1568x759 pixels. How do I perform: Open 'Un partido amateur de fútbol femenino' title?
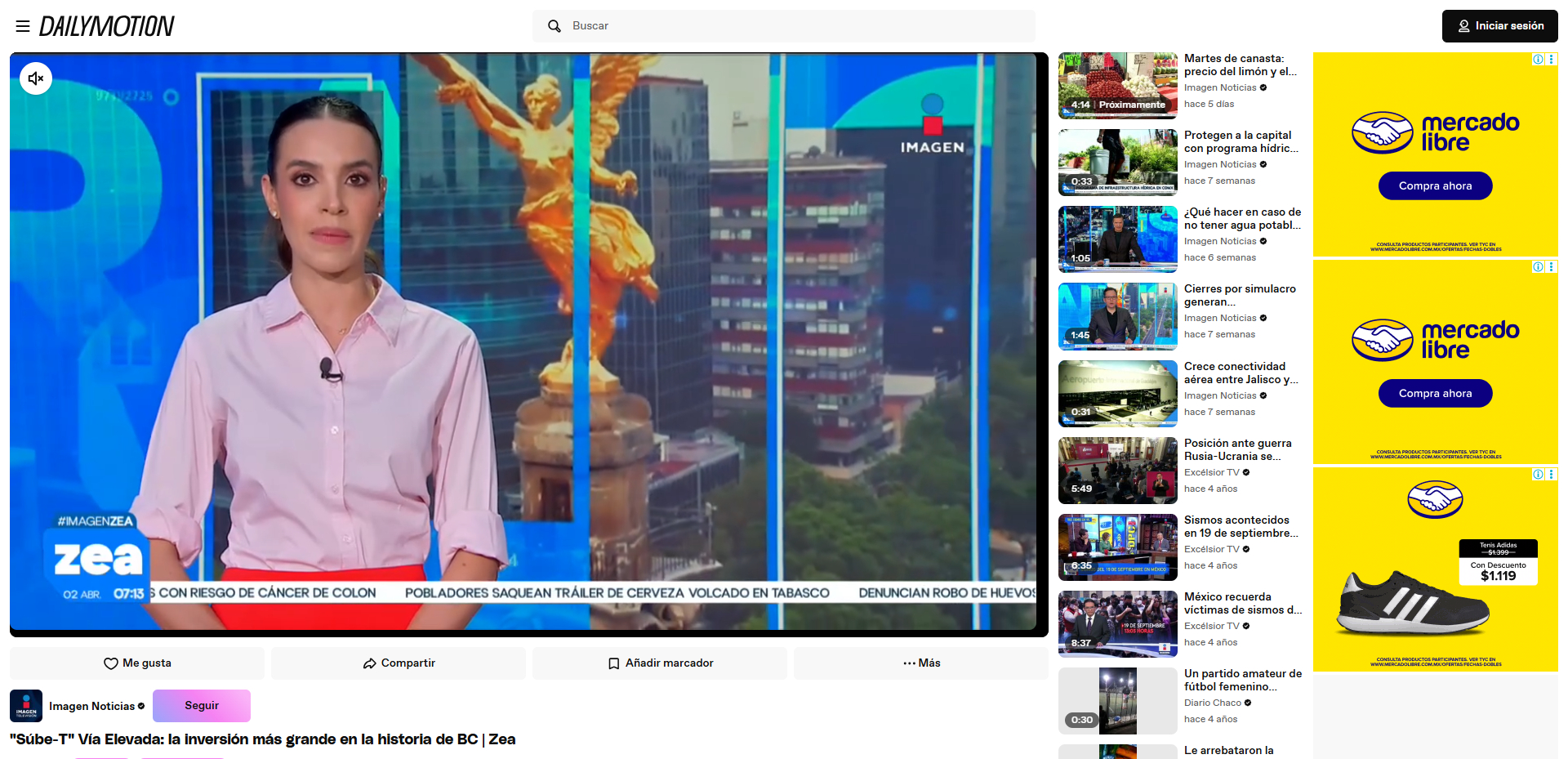point(1243,681)
